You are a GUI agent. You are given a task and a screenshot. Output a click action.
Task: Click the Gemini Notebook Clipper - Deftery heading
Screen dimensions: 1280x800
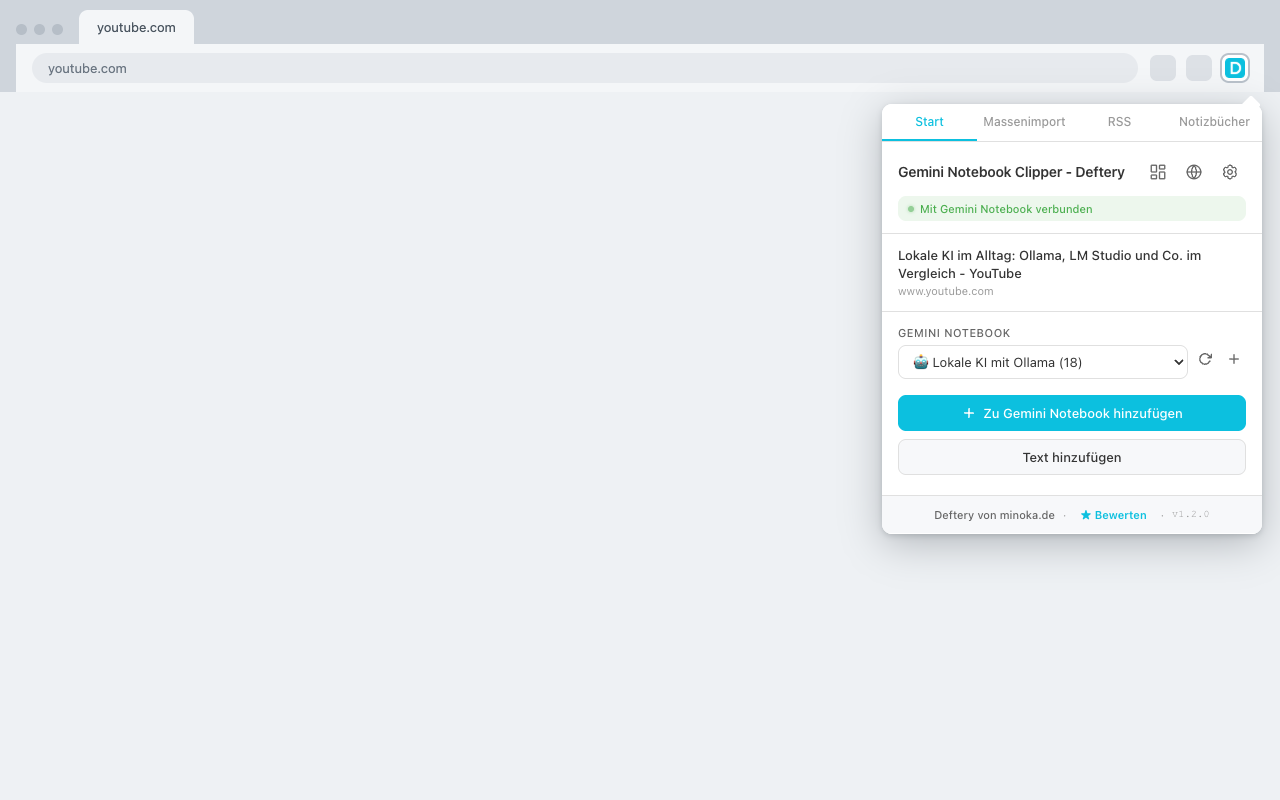click(1011, 172)
